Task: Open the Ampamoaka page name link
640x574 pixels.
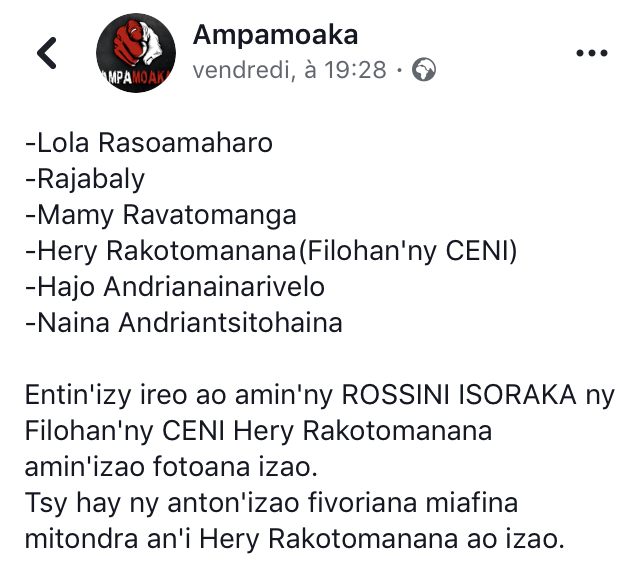Action: 276,35
